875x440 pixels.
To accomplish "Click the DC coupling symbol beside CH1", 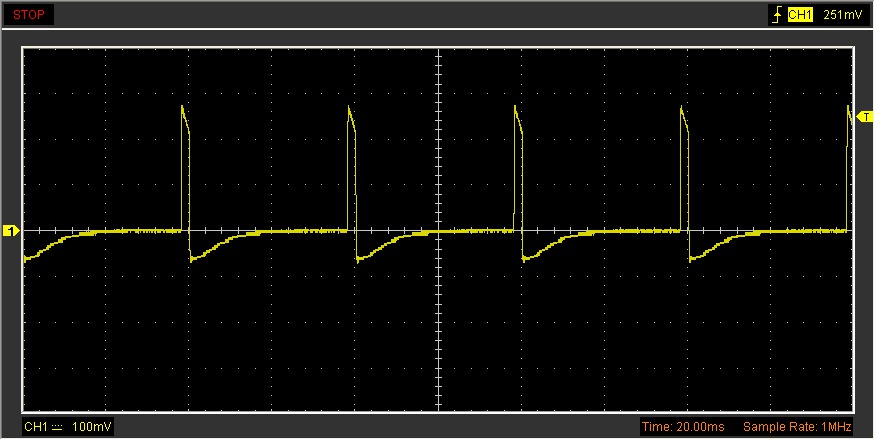I will coord(58,427).
